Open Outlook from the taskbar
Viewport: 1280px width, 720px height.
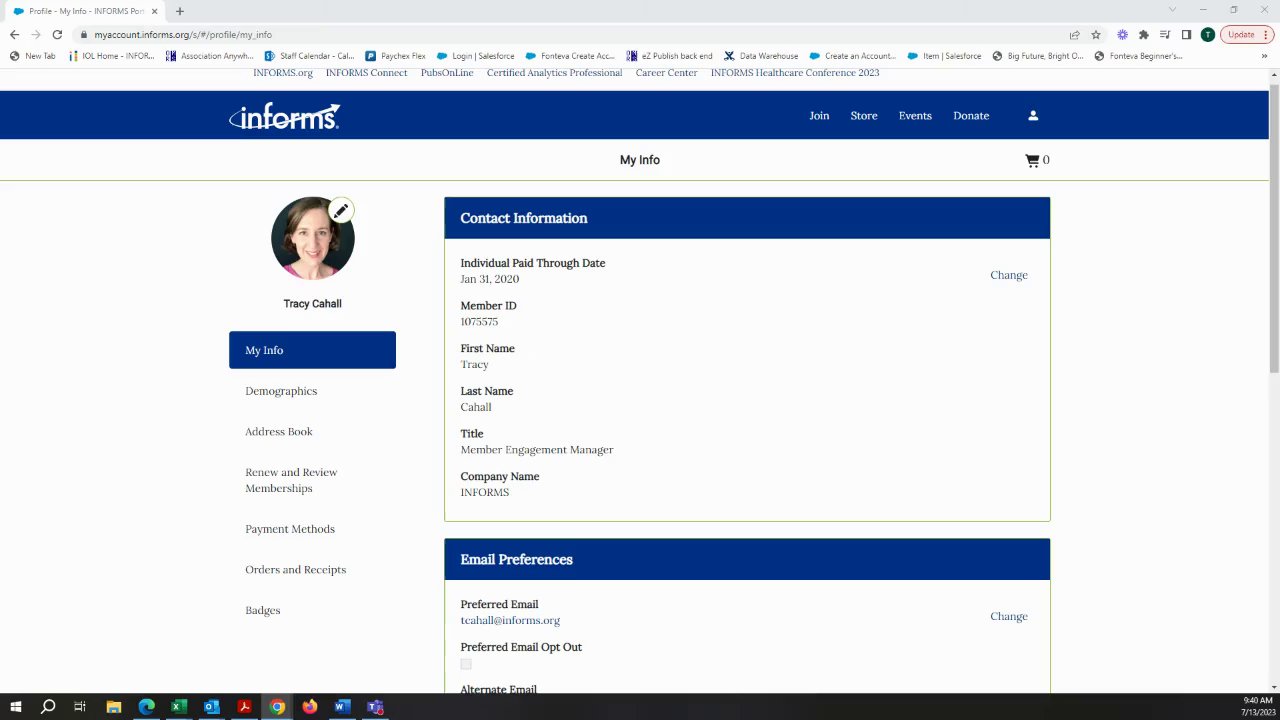pyautogui.click(x=212, y=707)
